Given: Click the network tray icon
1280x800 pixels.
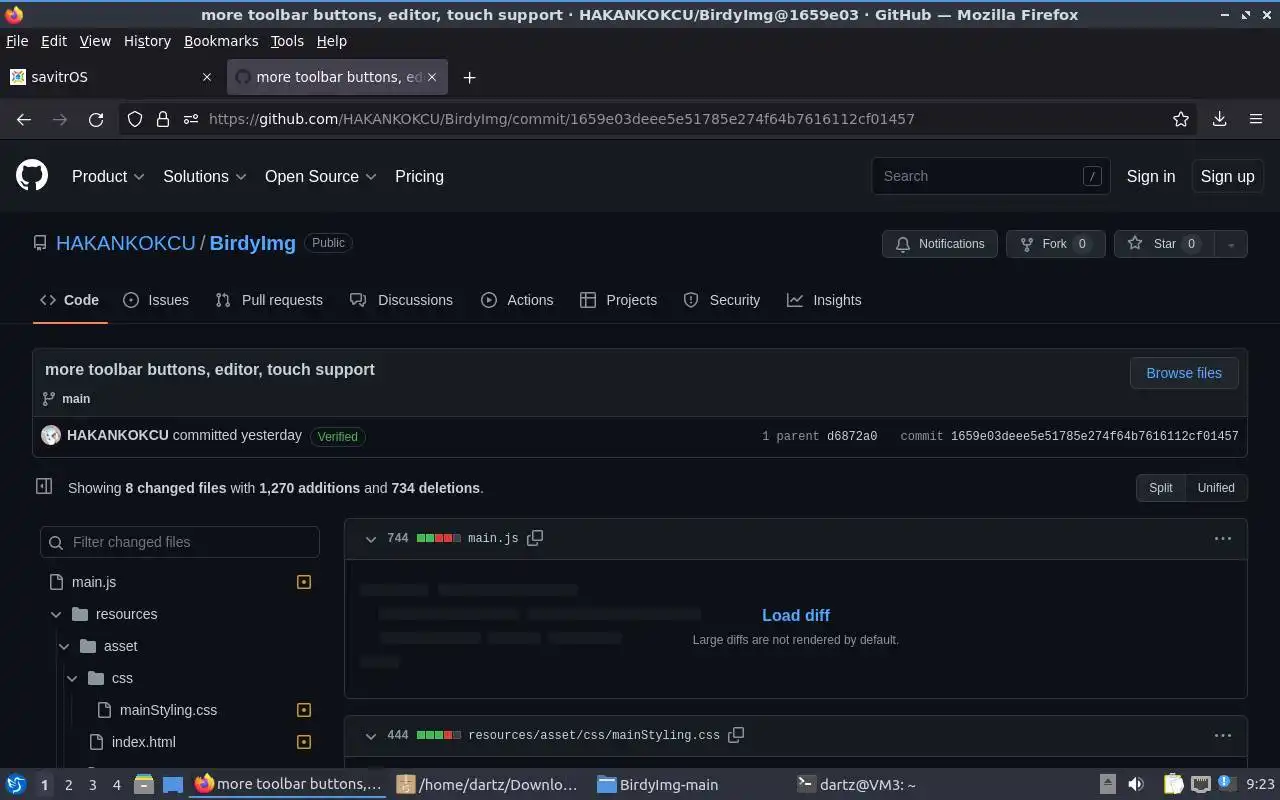Looking at the screenshot, I should [x=1201, y=785].
